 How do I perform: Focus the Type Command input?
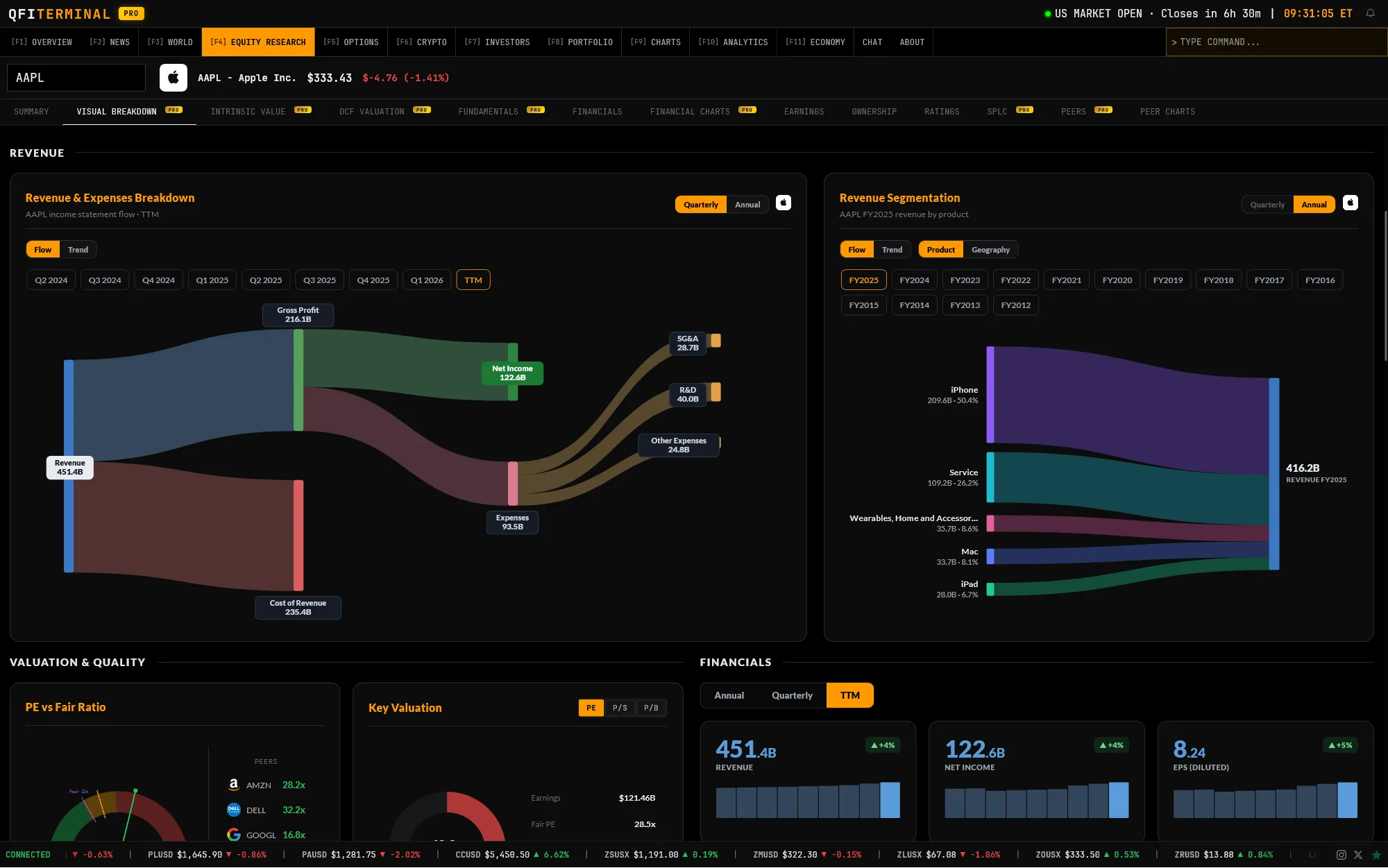click(x=1277, y=42)
